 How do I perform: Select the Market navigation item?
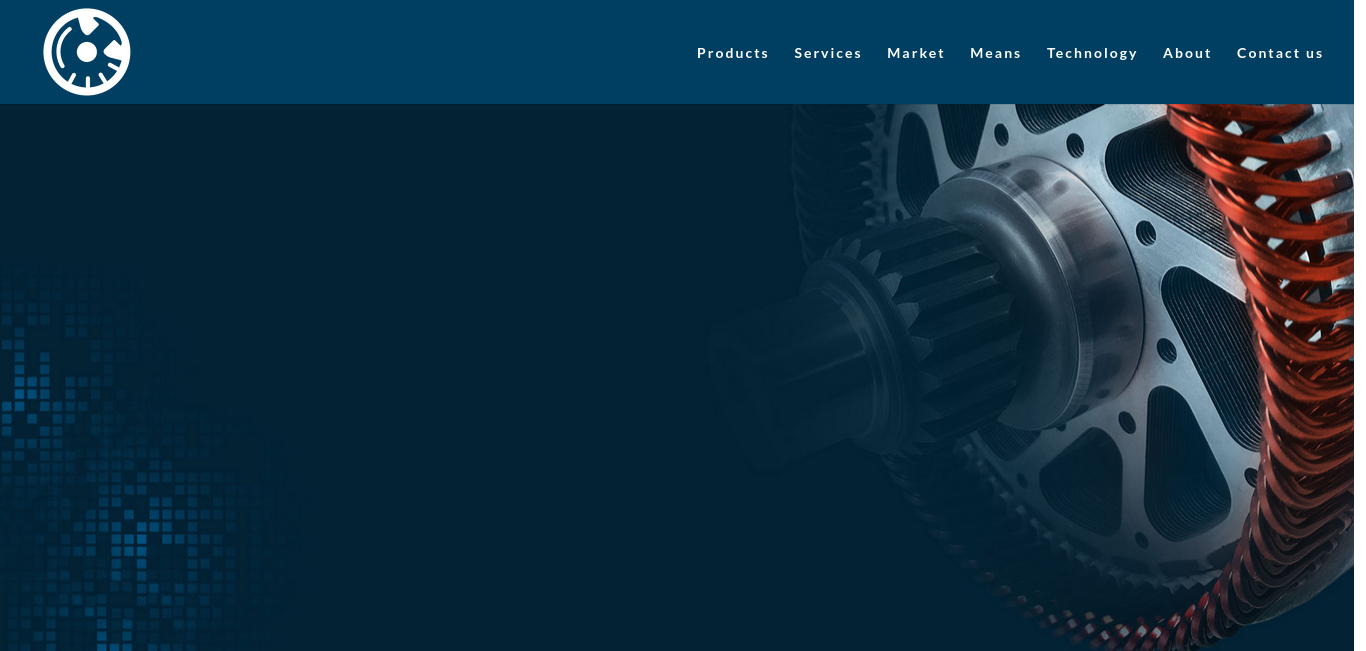[915, 53]
